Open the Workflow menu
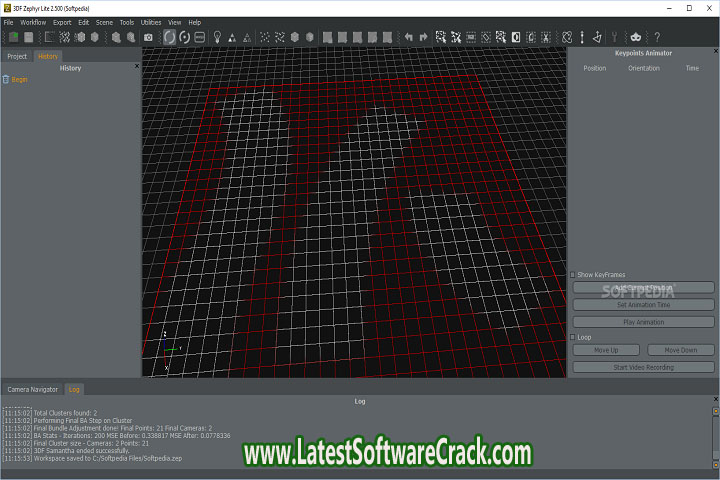Screen dimensions: 720x480 [x=33, y=22]
